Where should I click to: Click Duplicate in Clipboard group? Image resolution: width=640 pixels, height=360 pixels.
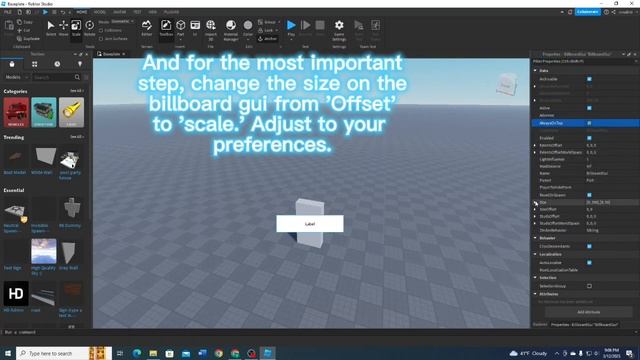(x=28, y=39)
